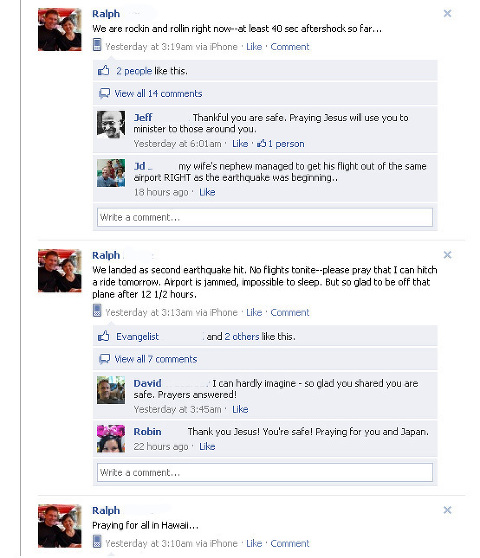The height and width of the screenshot is (558, 480).
Task: Click the speech bubble icon by 'View all 14 comments'
Action: pos(104,93)
